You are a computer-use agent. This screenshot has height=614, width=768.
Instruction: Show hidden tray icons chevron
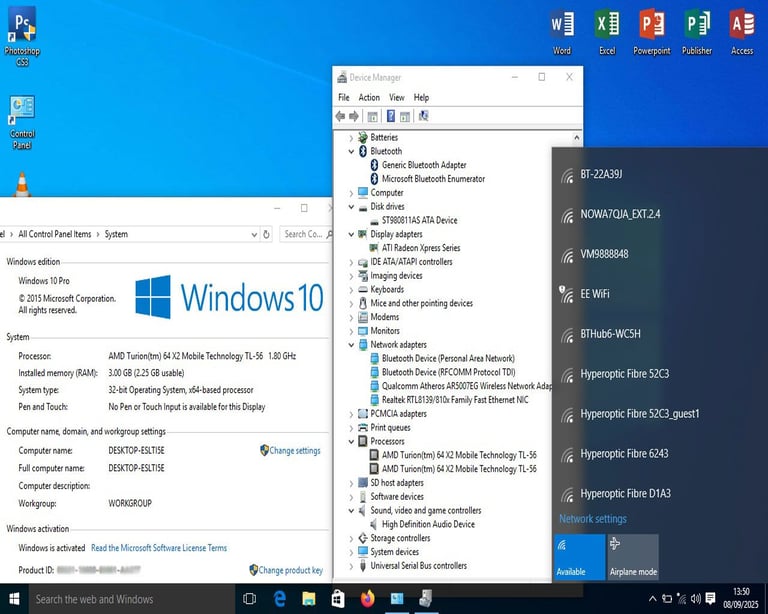click(652, 598)
